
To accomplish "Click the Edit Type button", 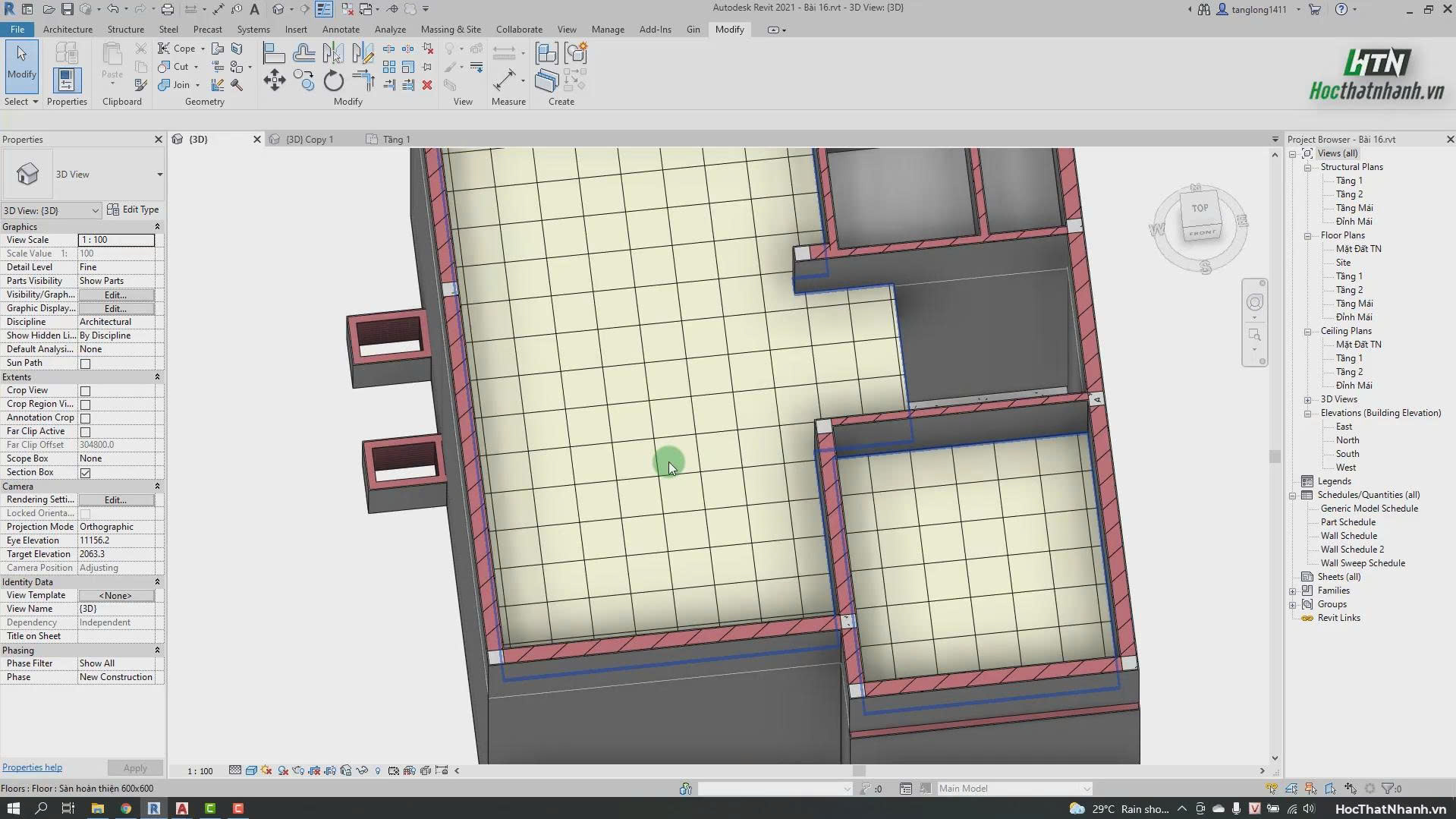I will pyautogui.click(x=134, y=209).
